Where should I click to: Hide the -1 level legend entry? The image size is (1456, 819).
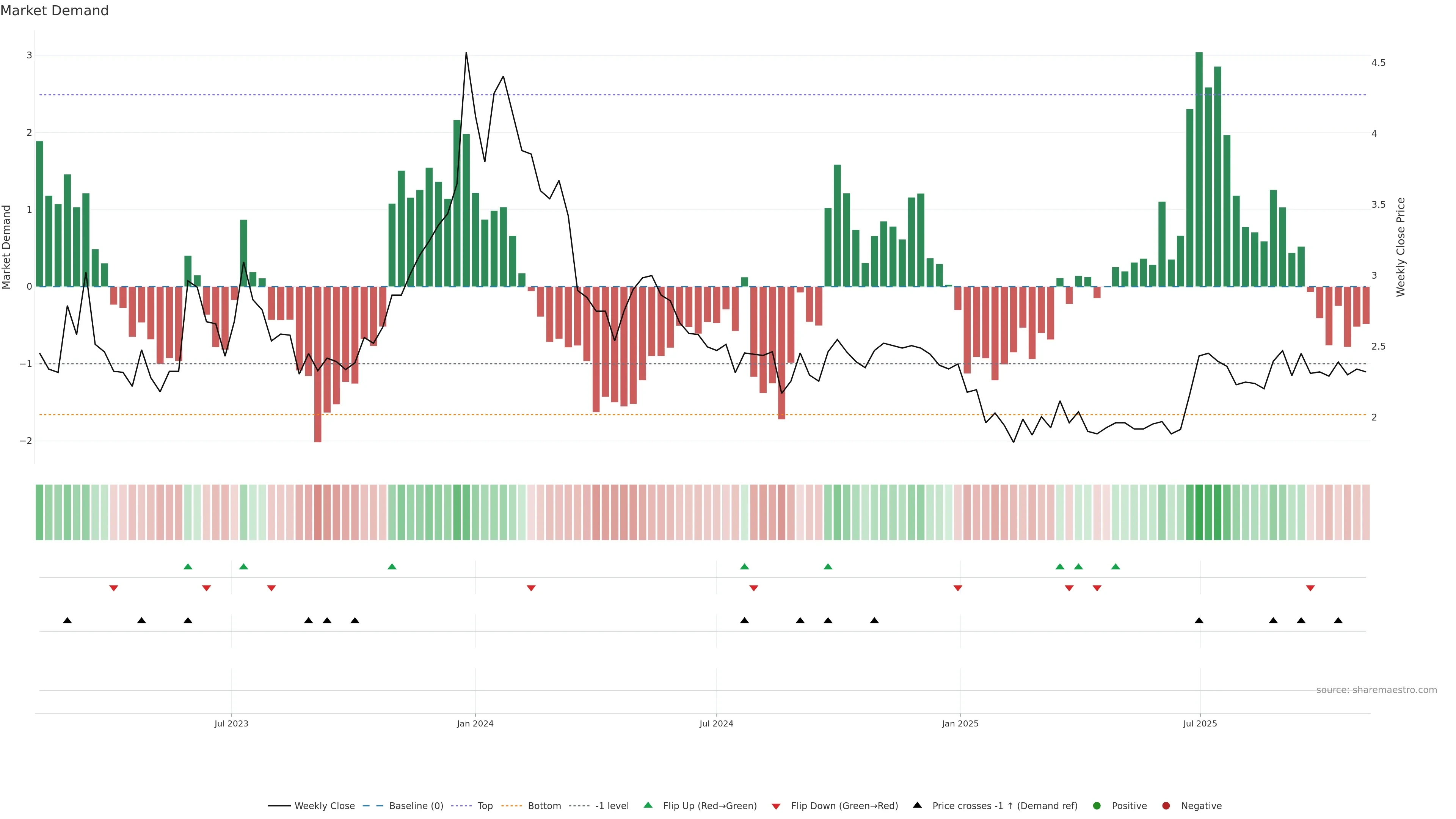click(612, 805)
